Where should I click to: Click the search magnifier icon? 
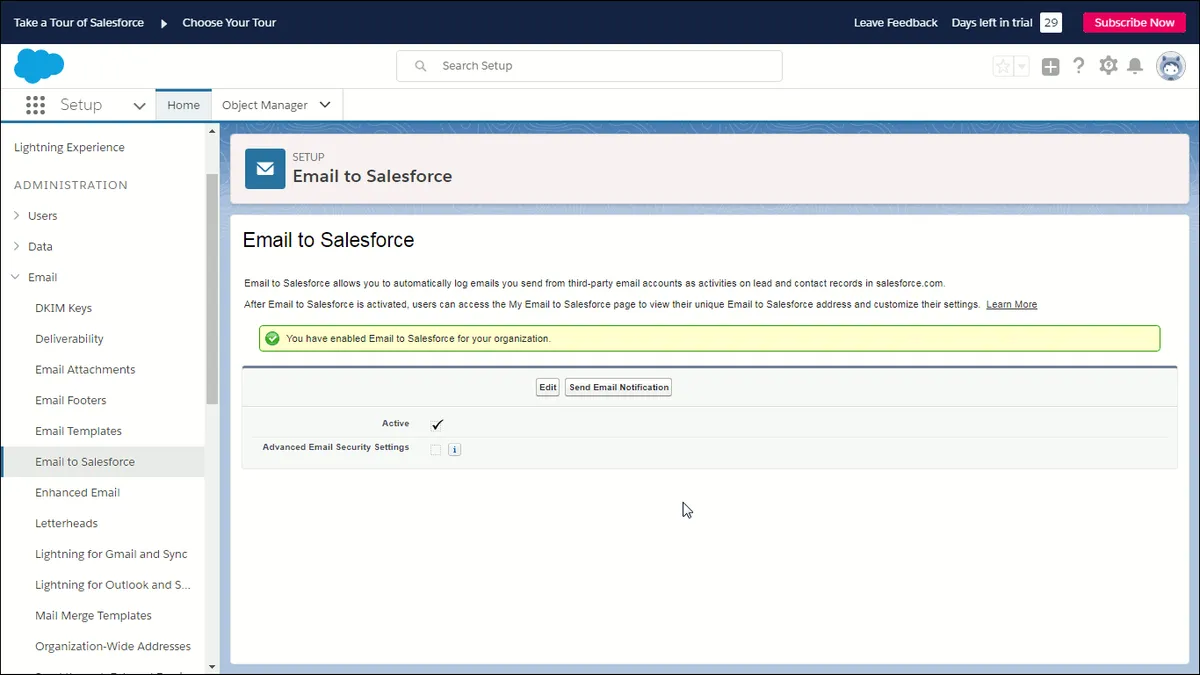pos(421,66)
